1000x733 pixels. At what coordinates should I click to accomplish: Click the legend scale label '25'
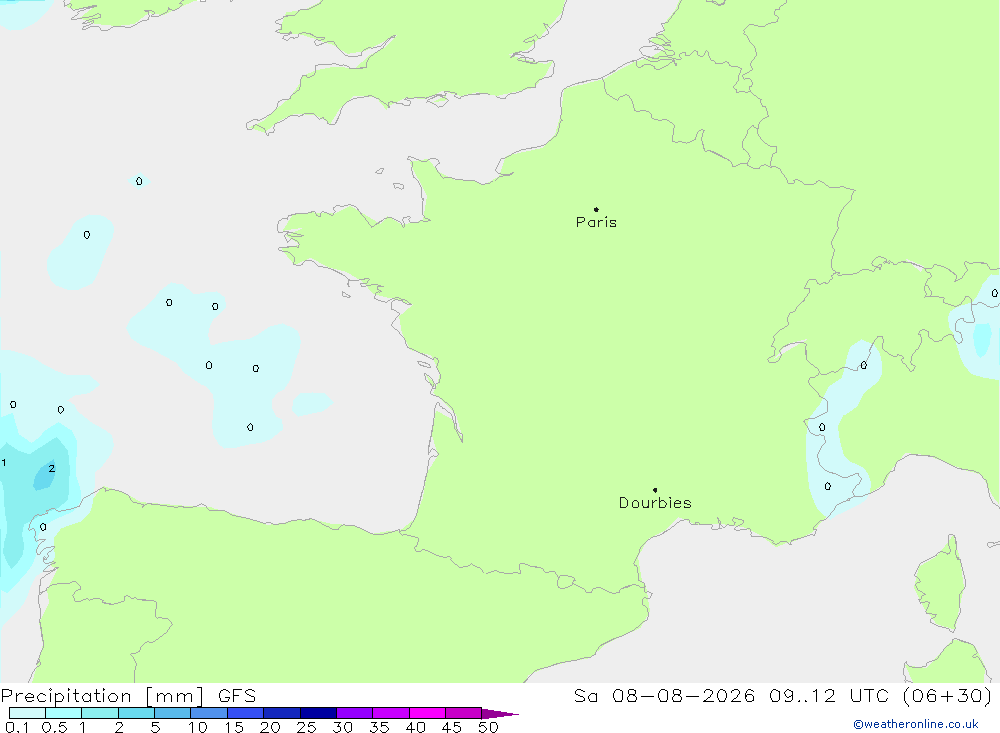point(306,727)
